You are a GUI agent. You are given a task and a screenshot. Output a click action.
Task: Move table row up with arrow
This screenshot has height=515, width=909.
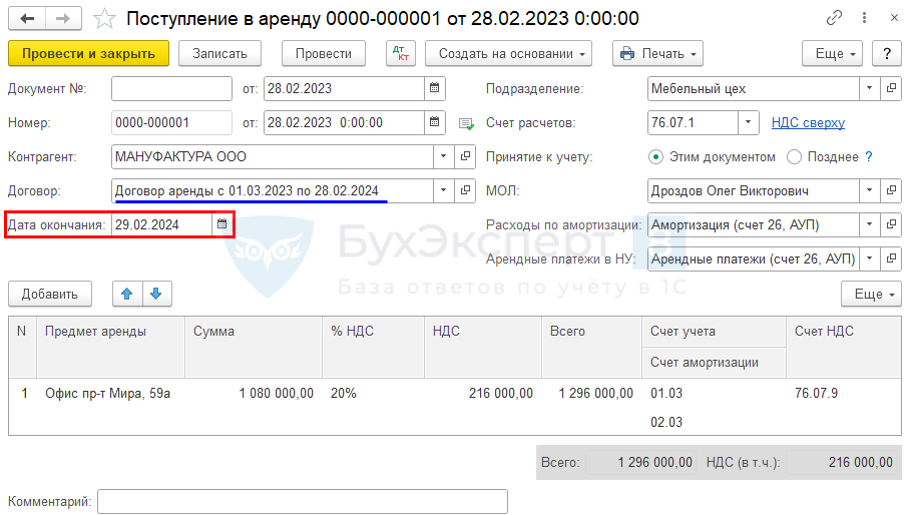pos(126,294)
